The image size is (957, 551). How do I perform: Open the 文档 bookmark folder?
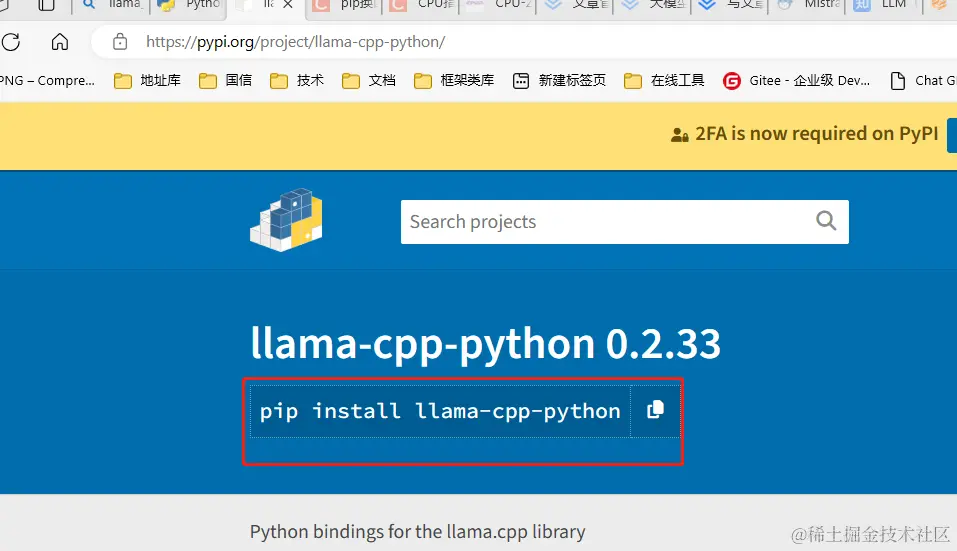tap(369, 81)
